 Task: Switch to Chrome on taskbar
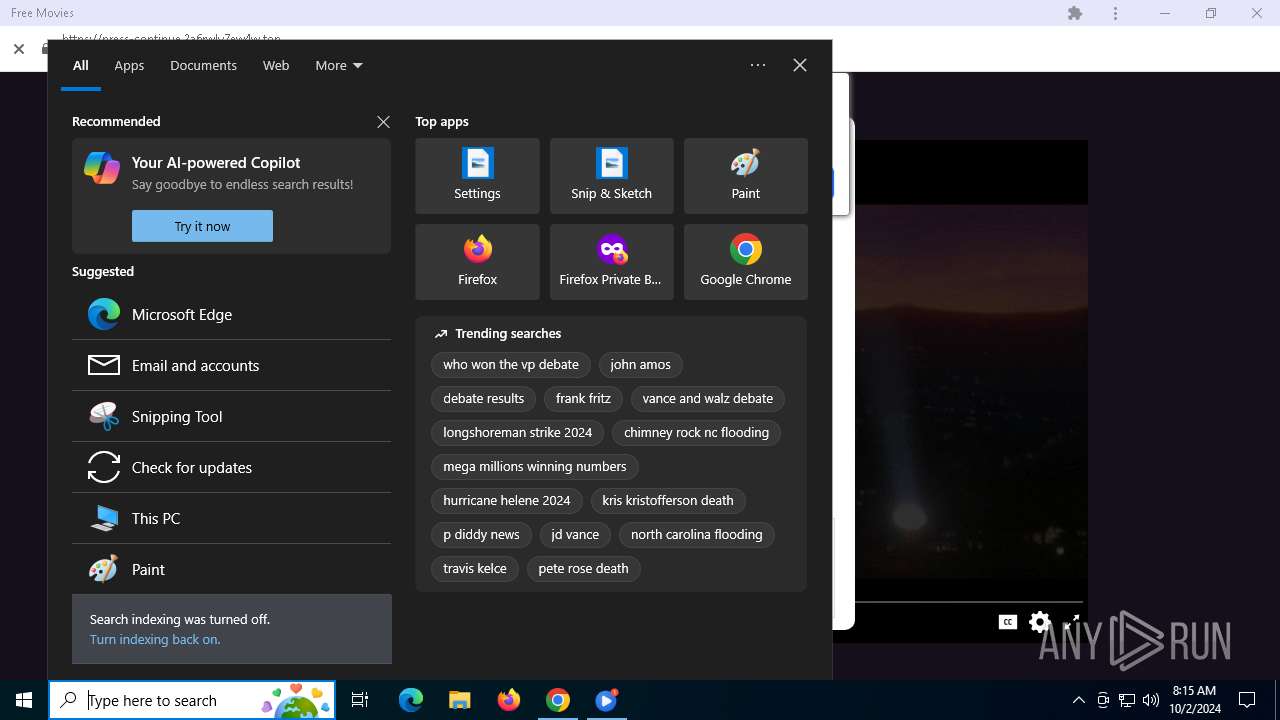[558, 700]
